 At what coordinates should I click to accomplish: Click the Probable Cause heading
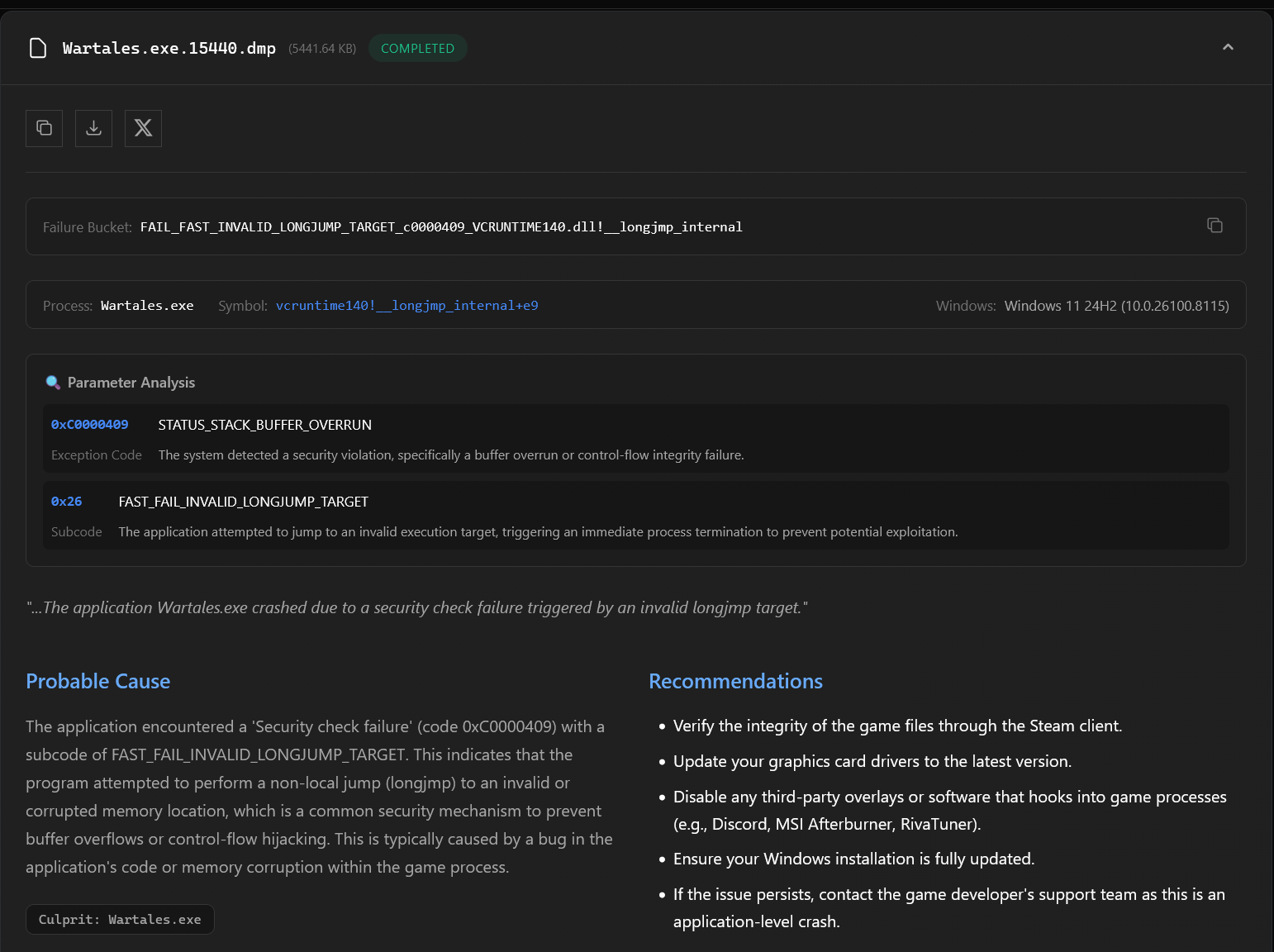click(x=97, y=681)
